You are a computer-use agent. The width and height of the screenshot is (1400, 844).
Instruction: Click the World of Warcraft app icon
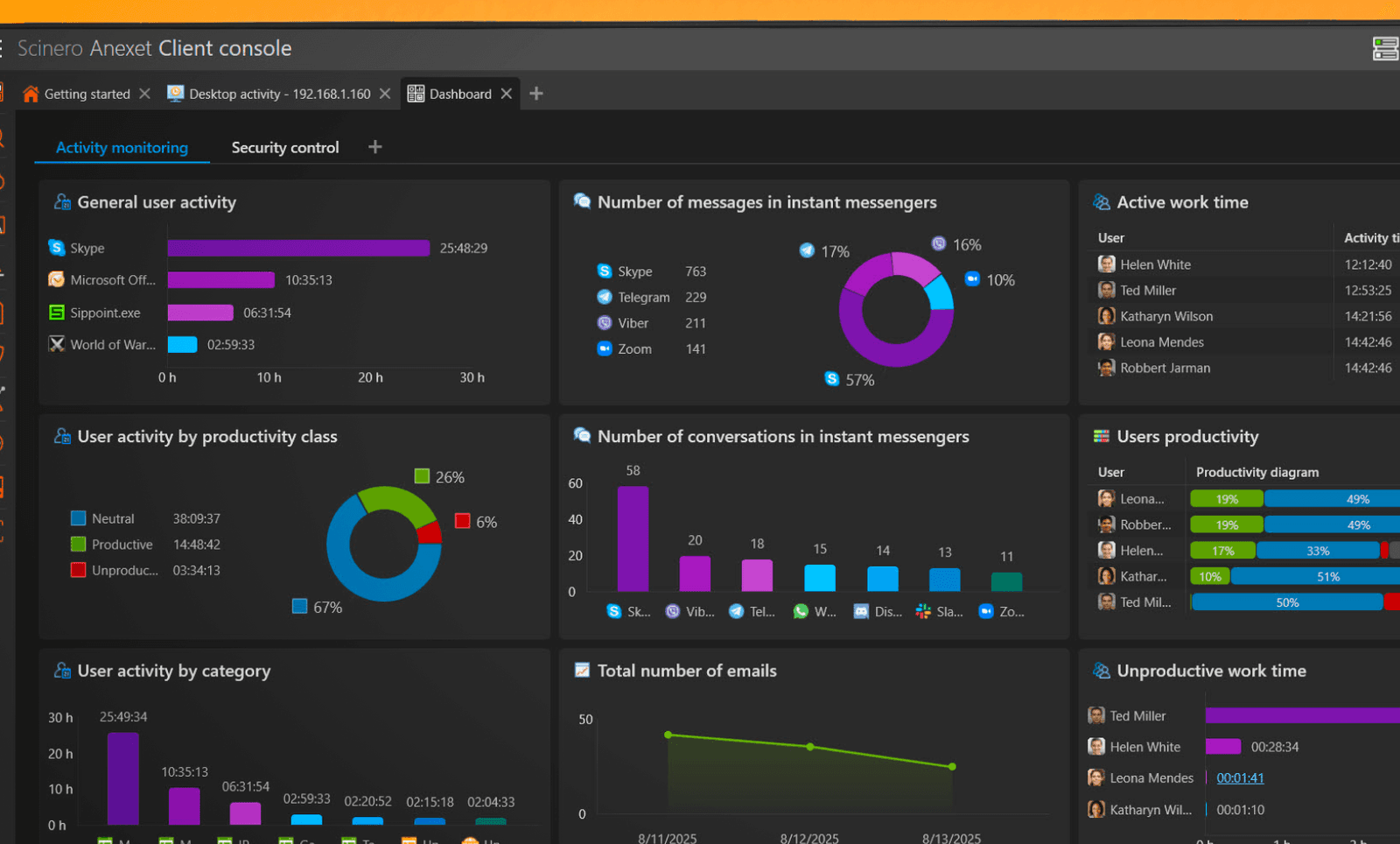point(57,344)
